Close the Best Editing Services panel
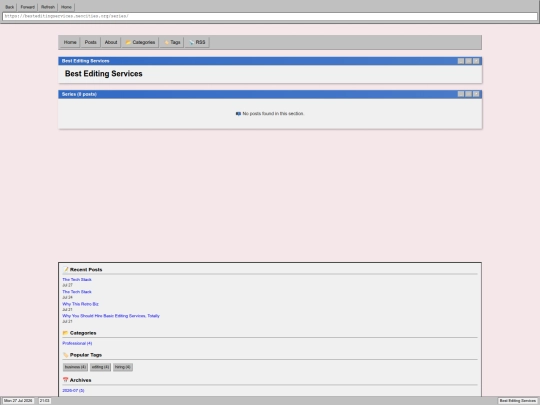The image size is (540, 405). click(476, 61)
